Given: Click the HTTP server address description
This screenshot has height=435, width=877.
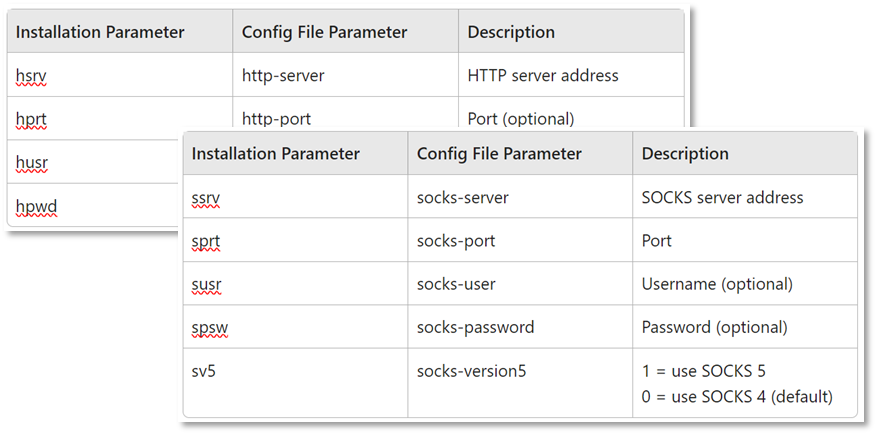Looking at the screenshot, I should click(543, 75).
